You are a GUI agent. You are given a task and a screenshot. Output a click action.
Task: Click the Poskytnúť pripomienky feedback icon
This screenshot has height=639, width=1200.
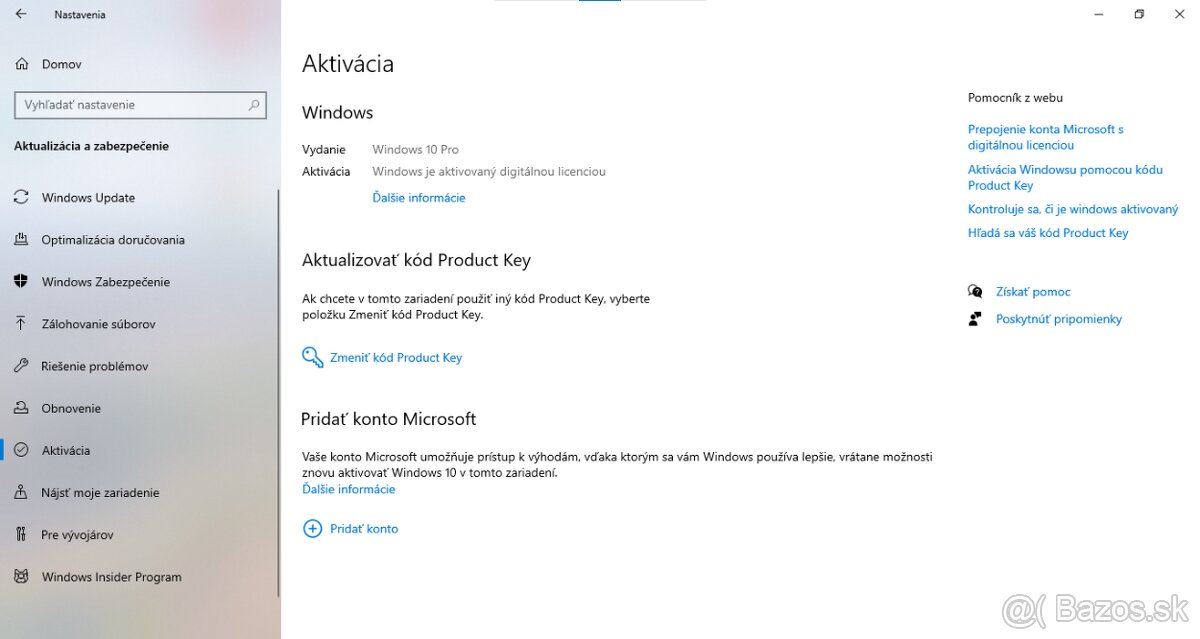coord(975,319)
